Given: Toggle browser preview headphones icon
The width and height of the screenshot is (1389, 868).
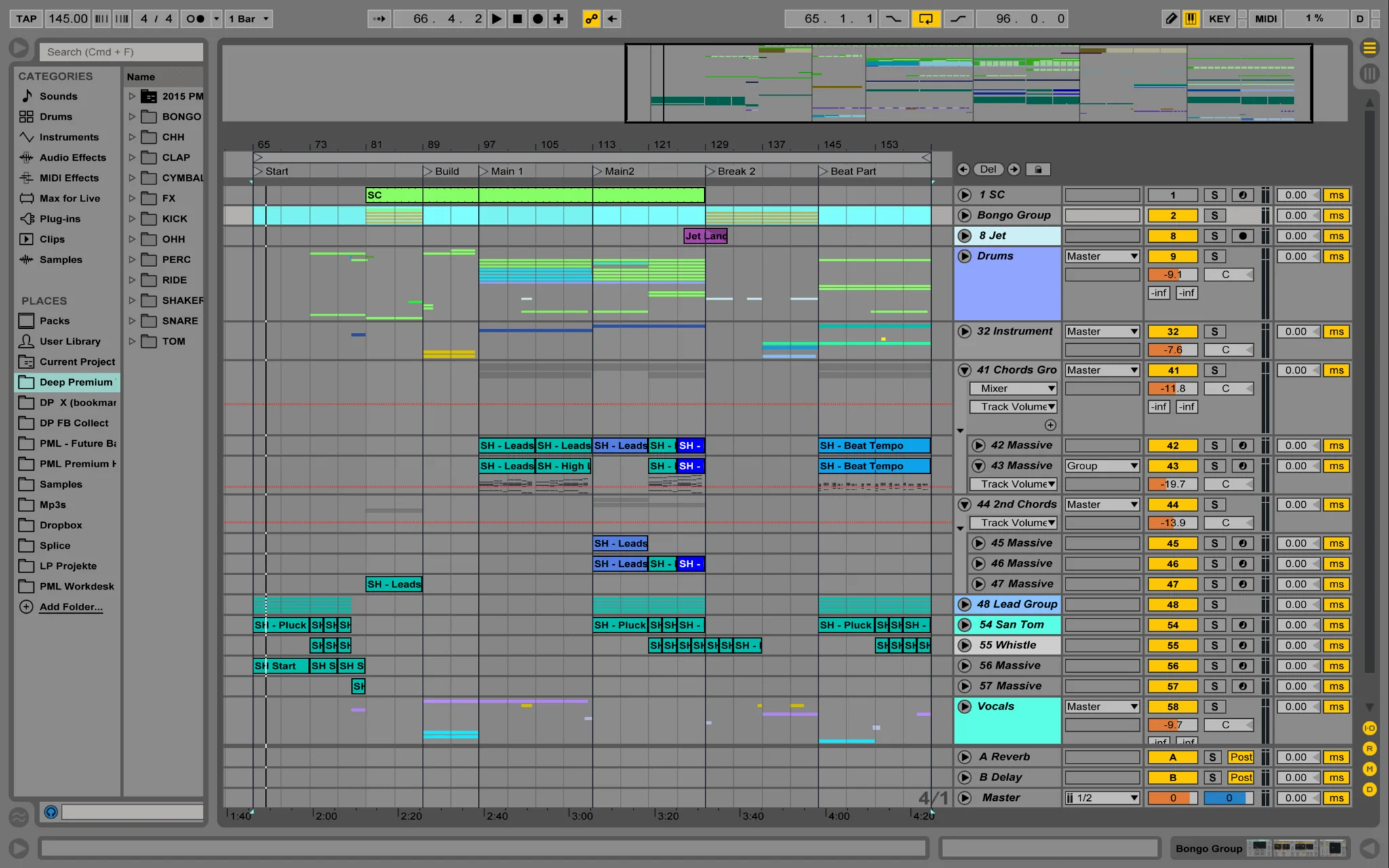Looking at the screenshot, I should pyautogui.click(x=50, y=812).
